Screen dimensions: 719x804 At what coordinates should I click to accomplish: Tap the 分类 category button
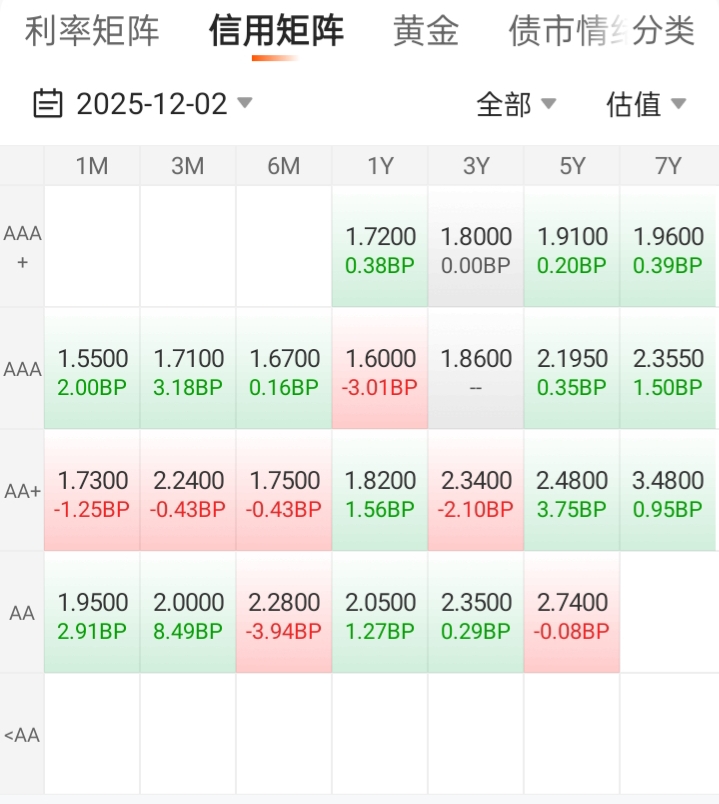click(663, 31)
